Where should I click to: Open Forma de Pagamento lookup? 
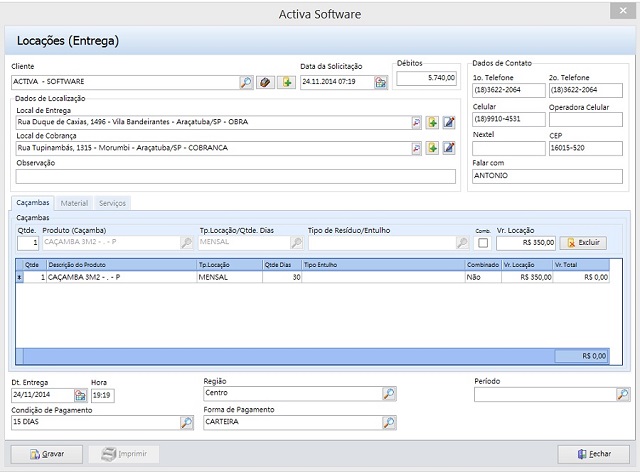[389, 423]
